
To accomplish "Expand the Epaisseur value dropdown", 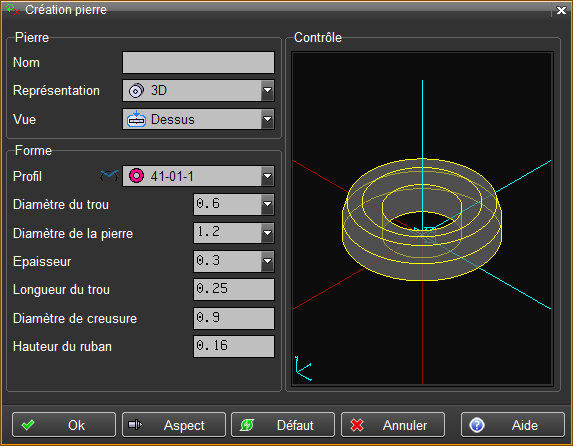I will [267, 261].
